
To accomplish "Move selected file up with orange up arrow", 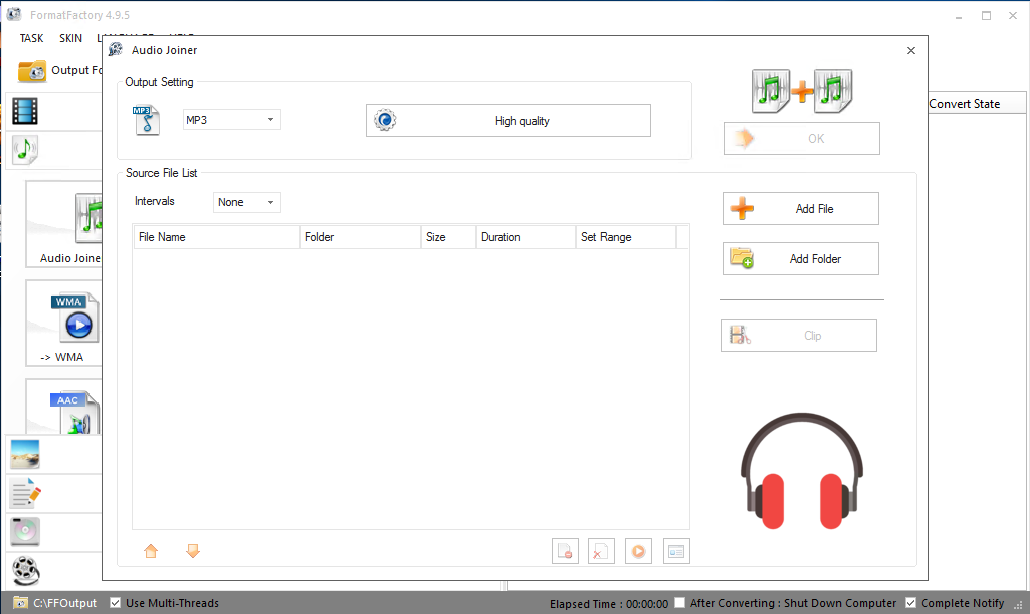I will (151, 551).
